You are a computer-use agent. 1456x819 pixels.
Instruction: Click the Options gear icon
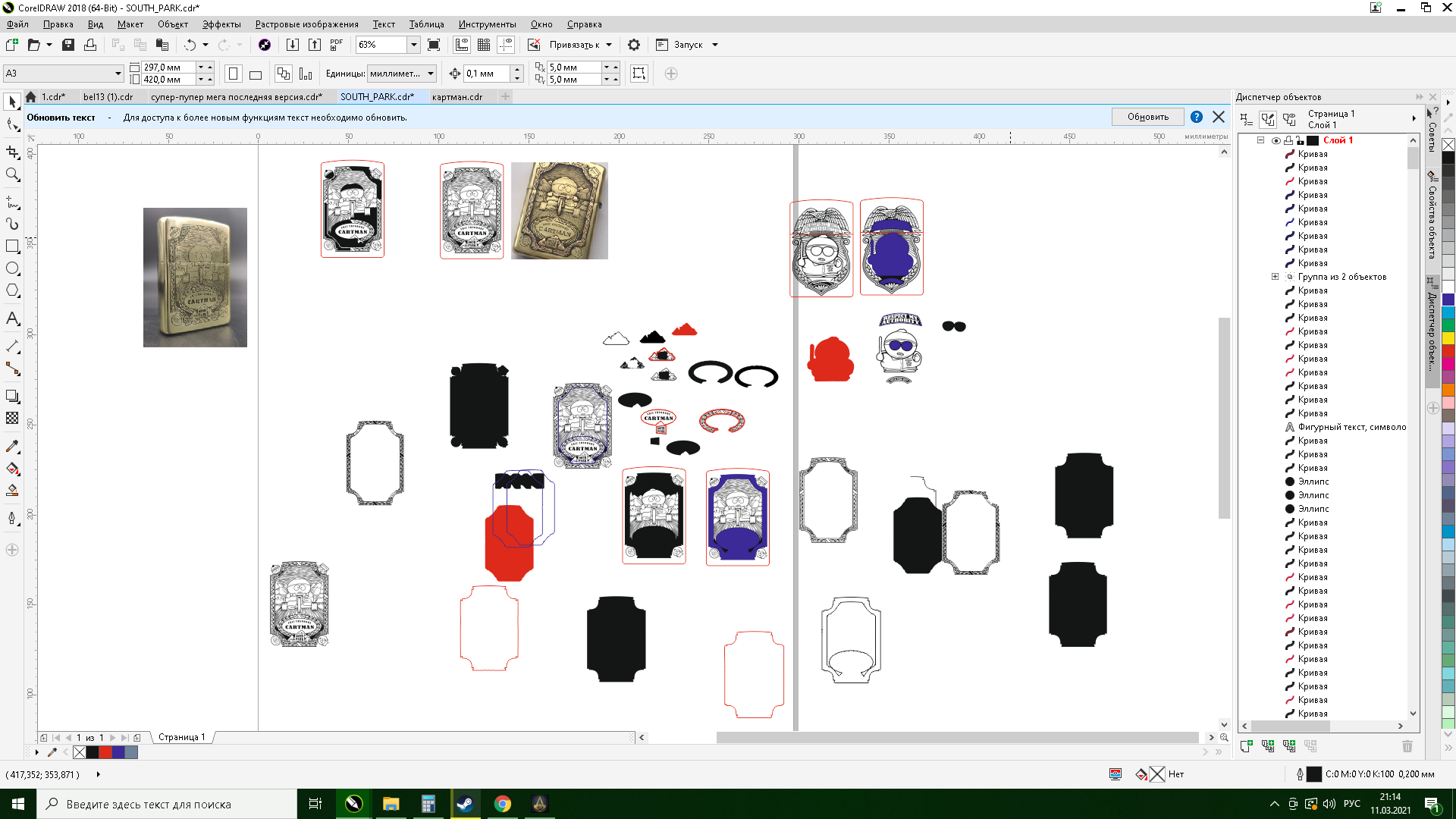click(x=634, y=45)
